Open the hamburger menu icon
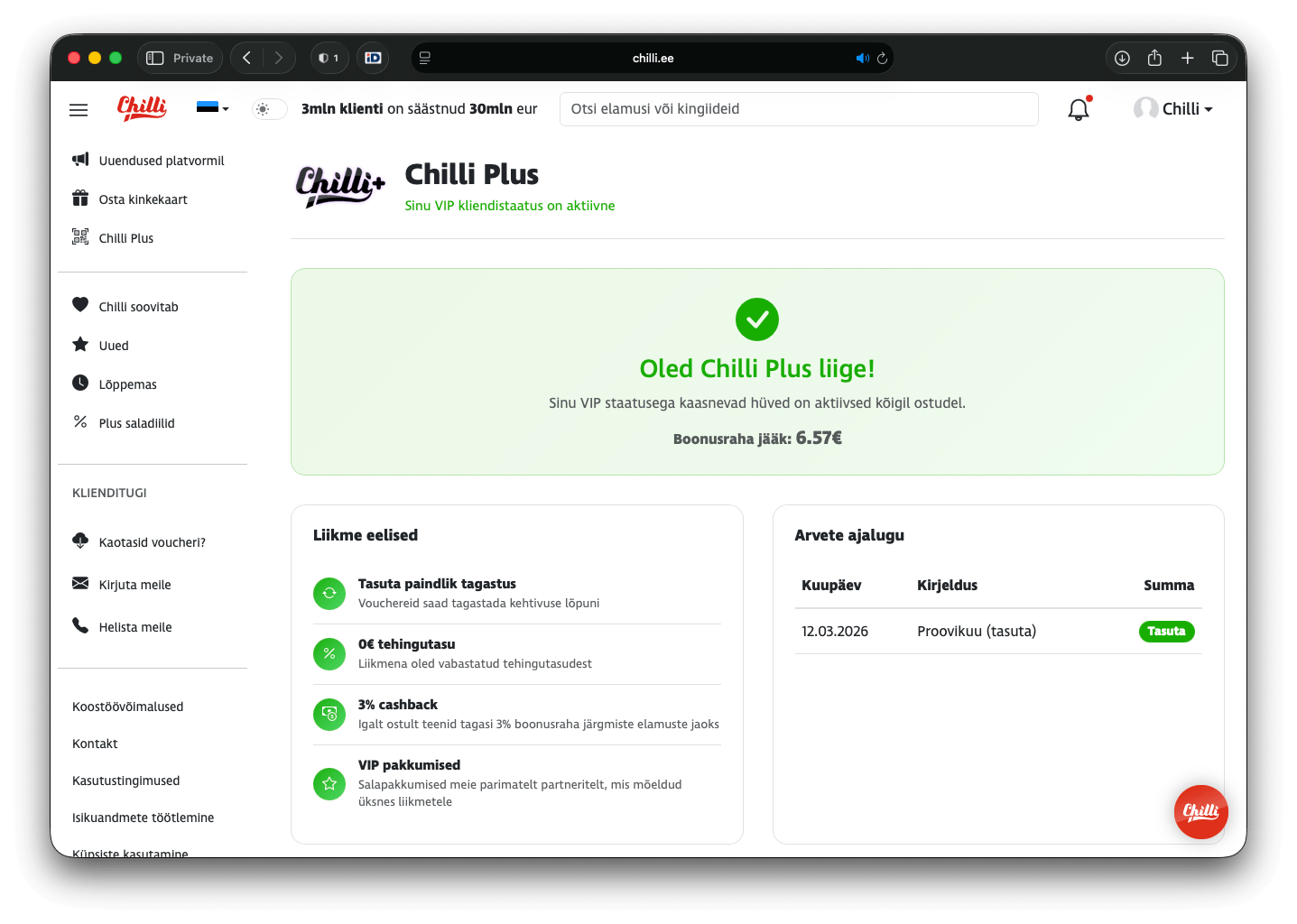This screenshot has height=924, width=1297. pyautogui.click(x=79, y=109)
